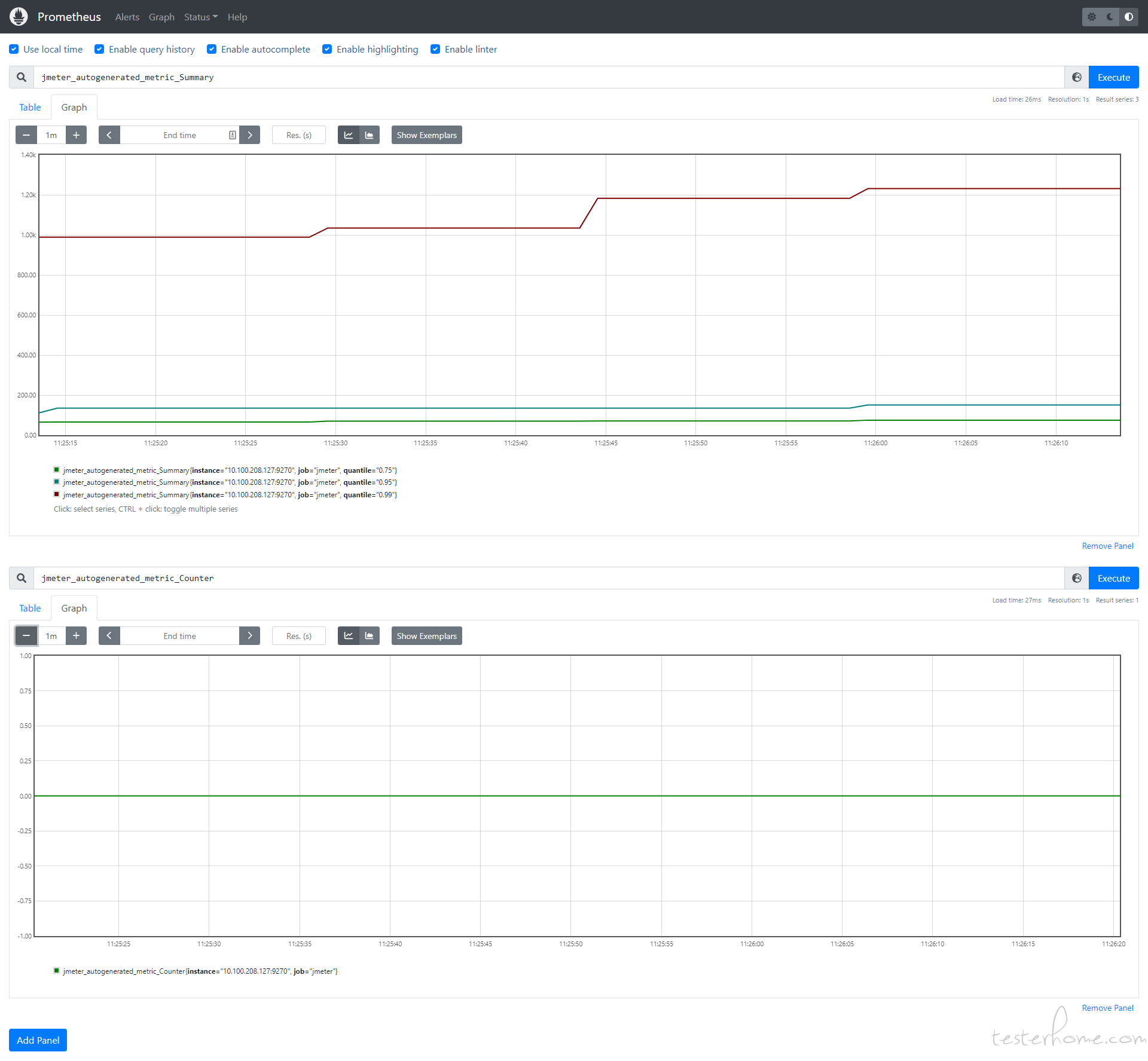Increase the range in the Summary panel
Viewport: 1148px width, 1061px height.
click(x=76, y=135)
